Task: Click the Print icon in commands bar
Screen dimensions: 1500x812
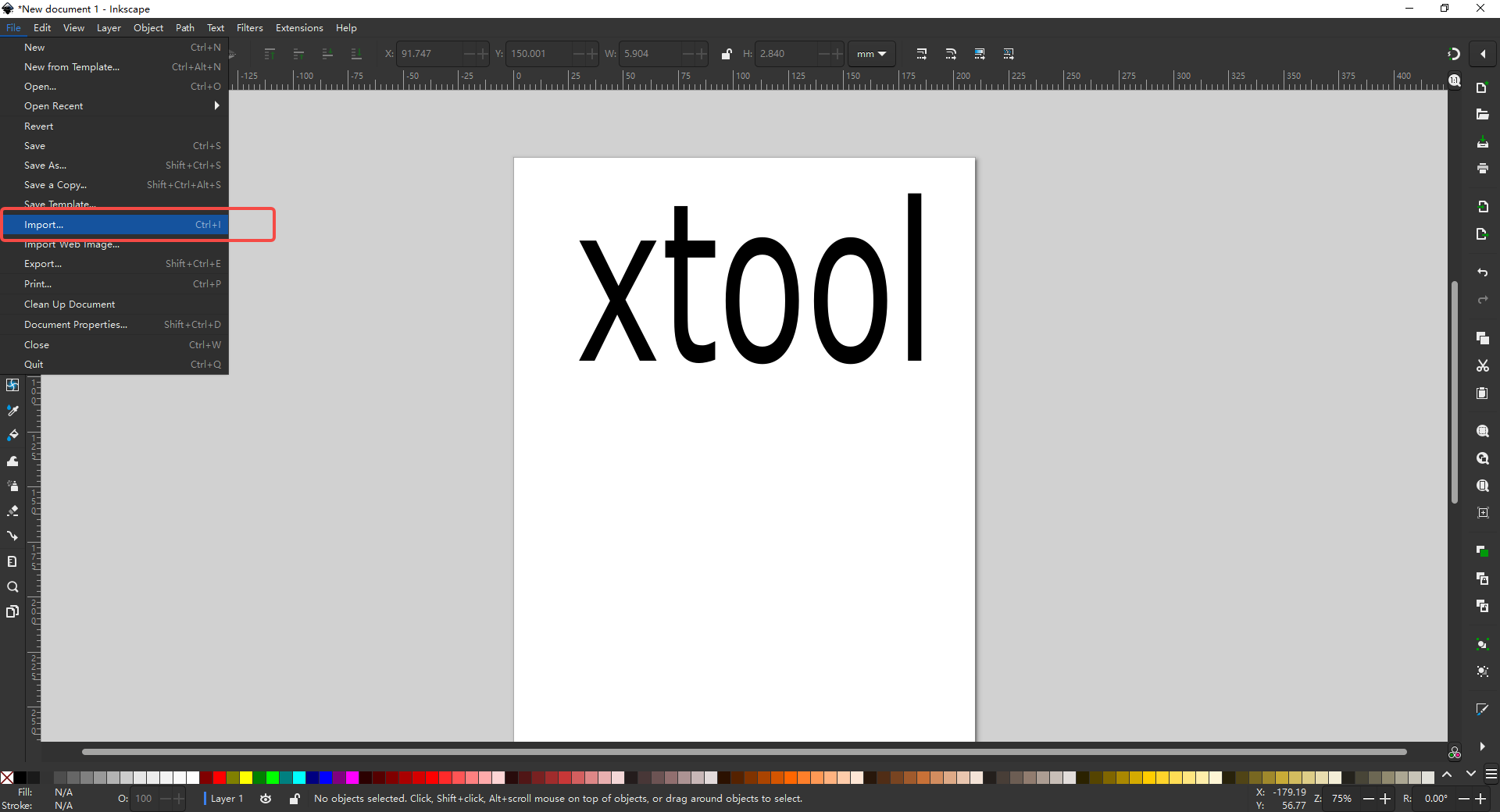Action: [x=1482, y=169]
